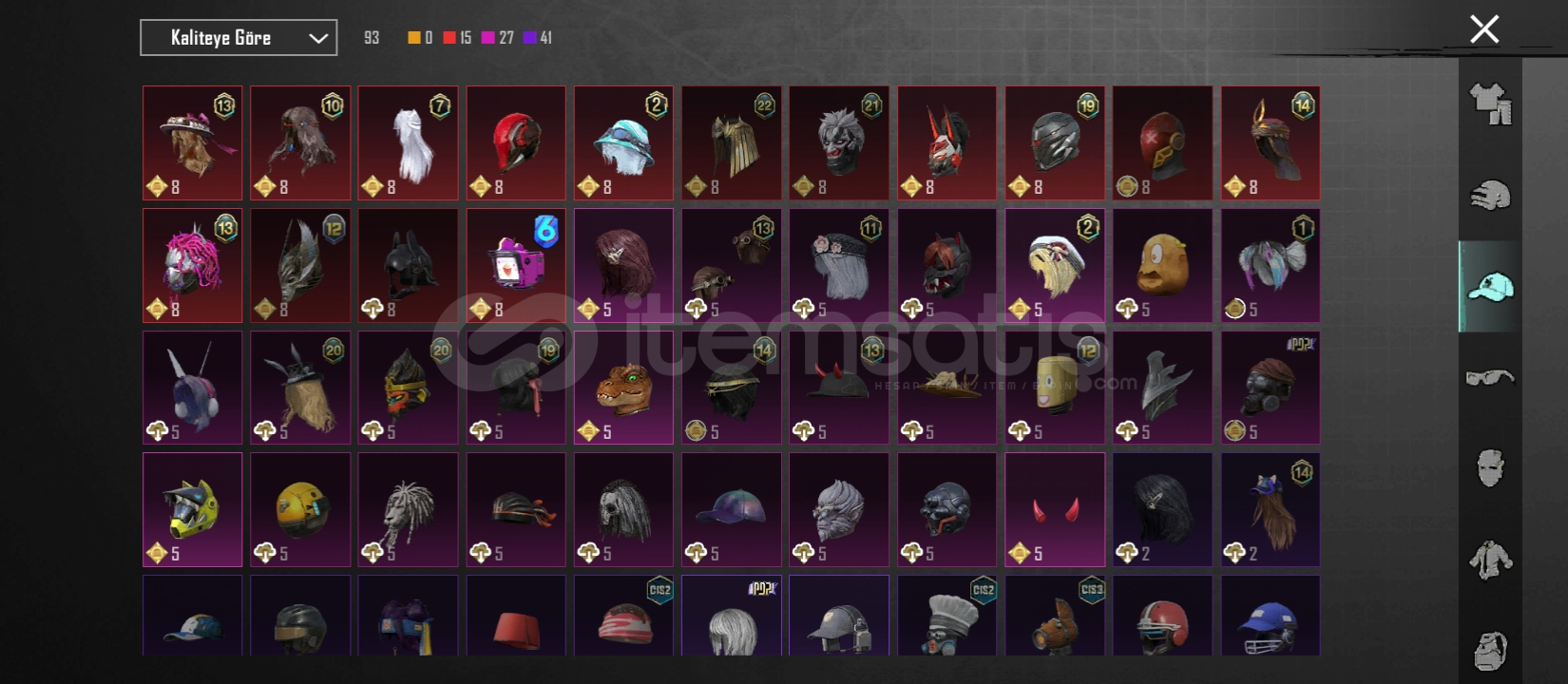
Task: Open the face mask category icon
Action: 1490,468
